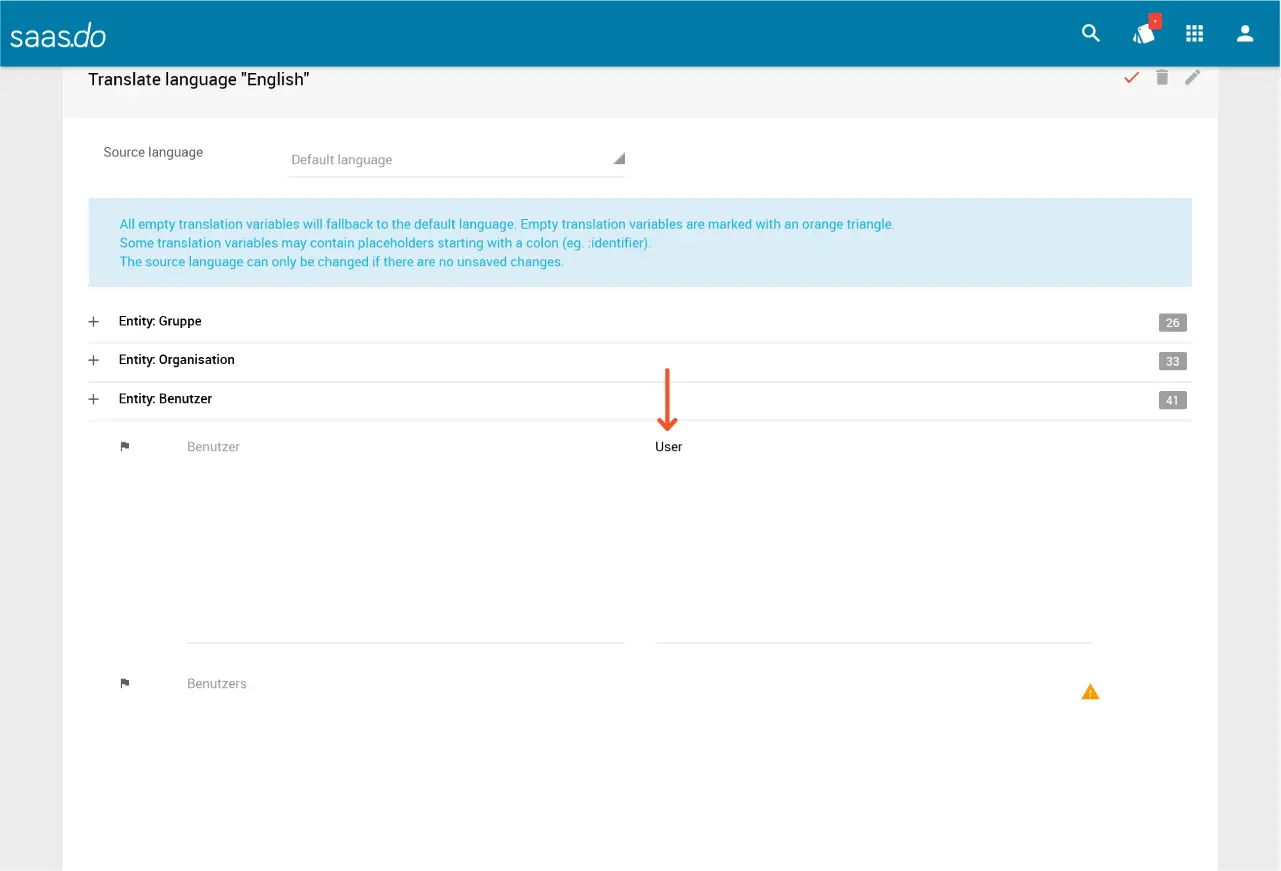Click the flag icon beside Benutzer
This screenshot has height=871, width=1281.
(125, 447)
